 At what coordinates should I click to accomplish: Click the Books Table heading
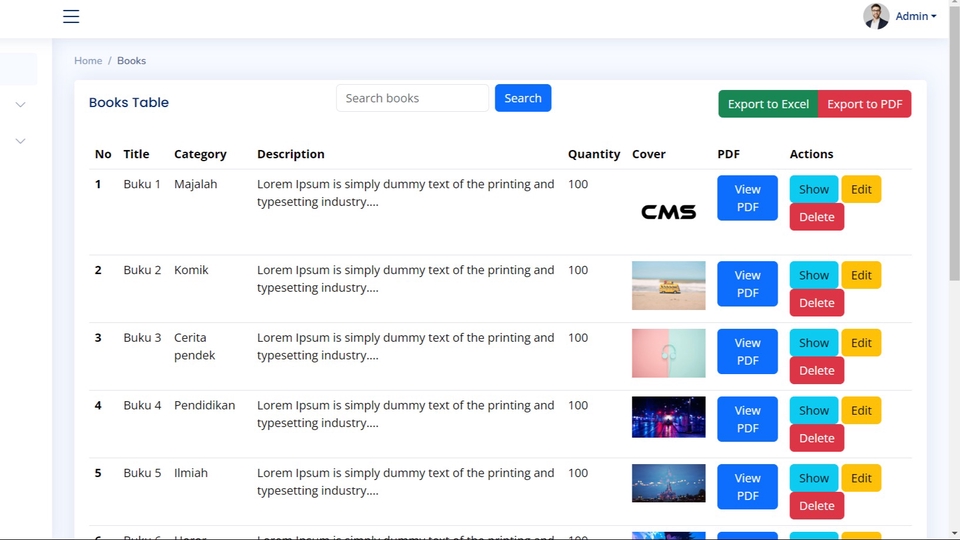129,103
